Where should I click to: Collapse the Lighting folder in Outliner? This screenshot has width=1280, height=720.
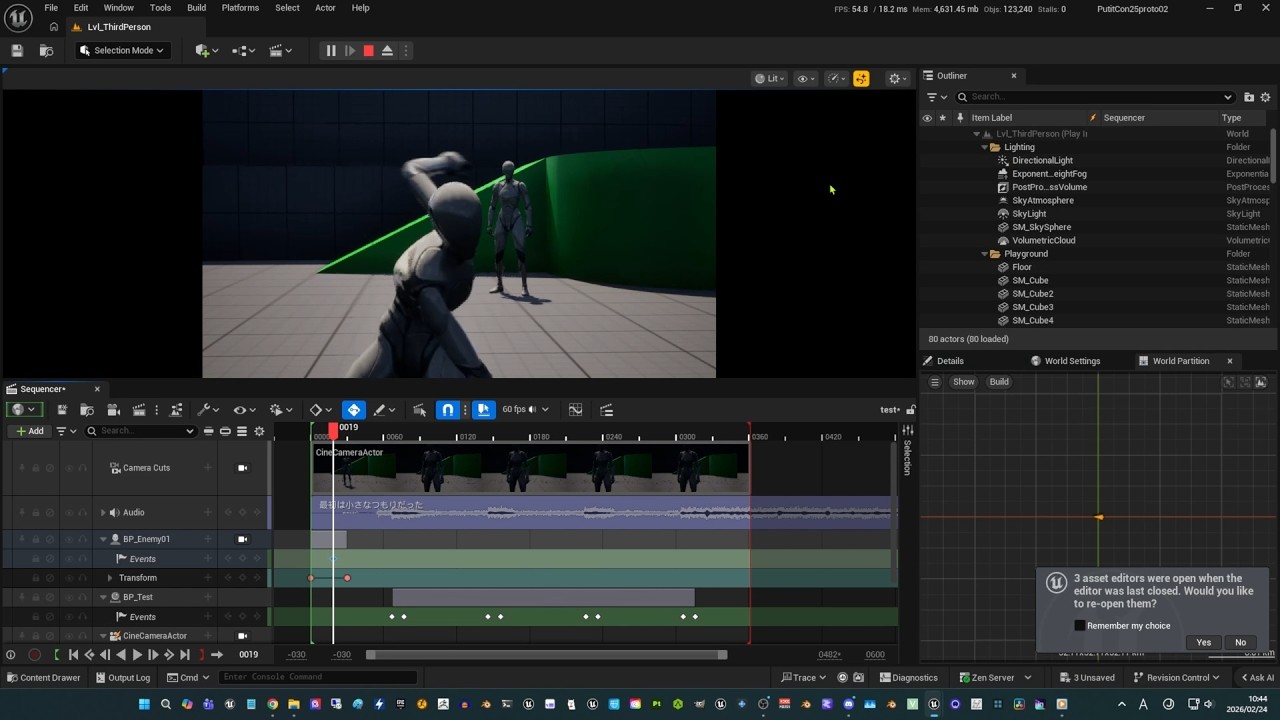click(984, 147)
